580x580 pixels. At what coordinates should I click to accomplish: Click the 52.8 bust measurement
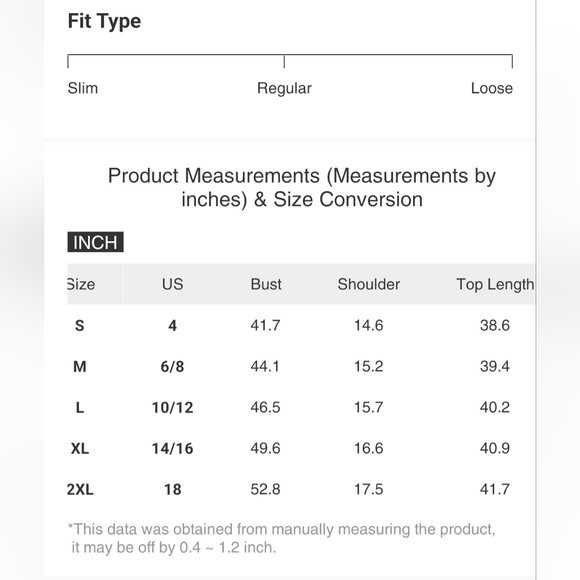(x=265, y=489)
